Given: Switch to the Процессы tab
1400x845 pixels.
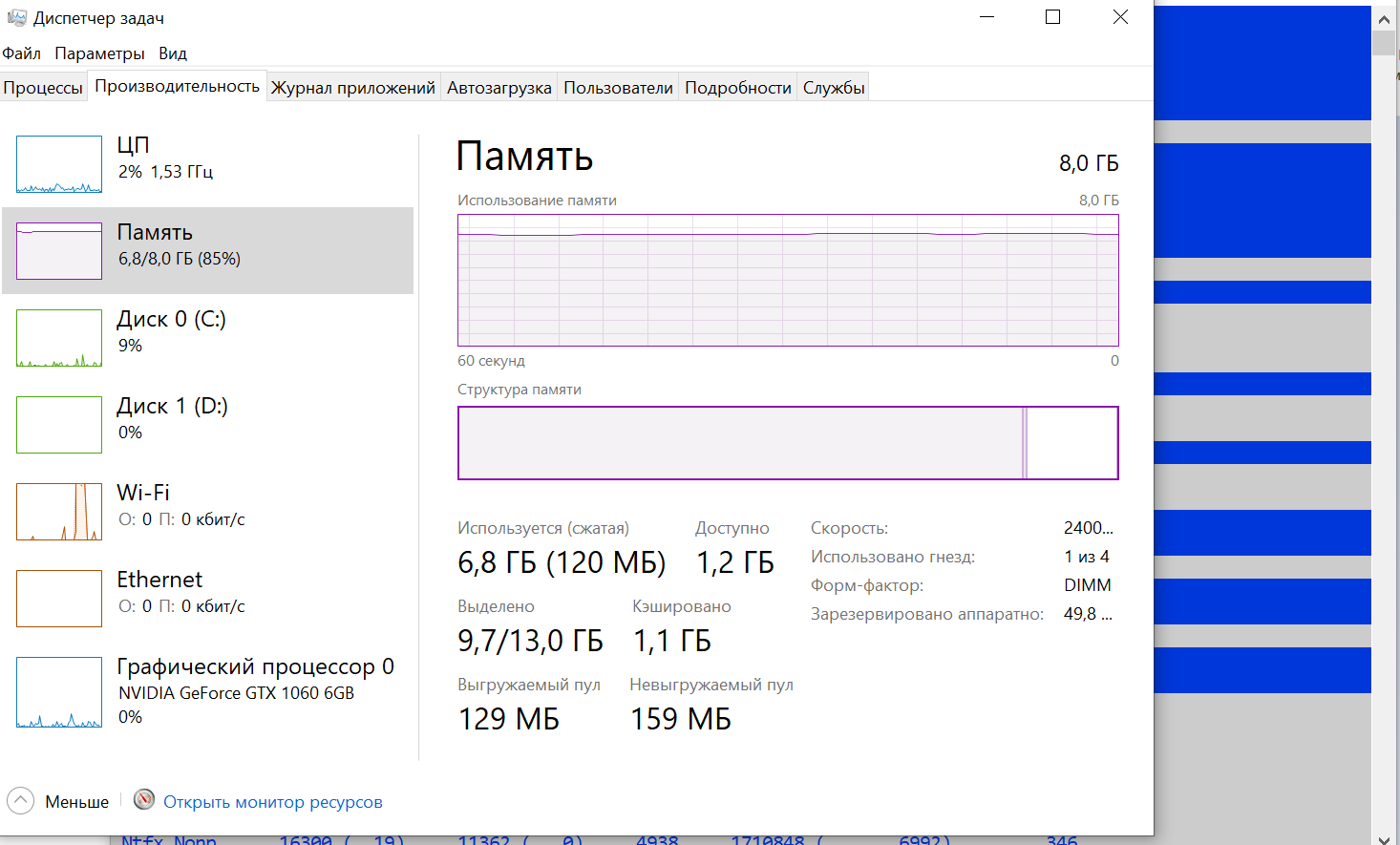Looking at the screenshot, I should [x=43, y=88].
